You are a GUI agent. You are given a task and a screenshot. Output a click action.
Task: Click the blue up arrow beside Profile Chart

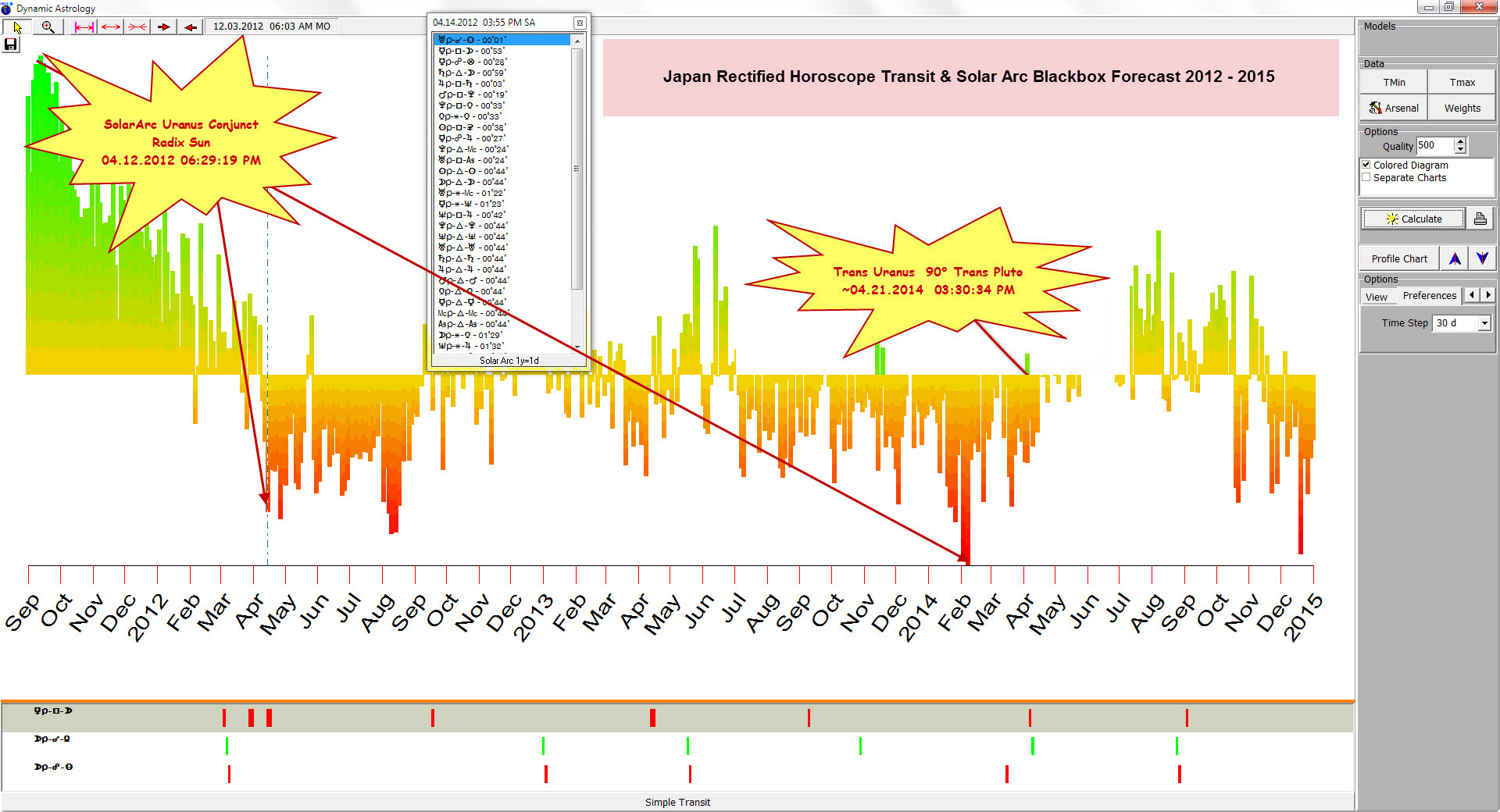tap(1455, 259)
